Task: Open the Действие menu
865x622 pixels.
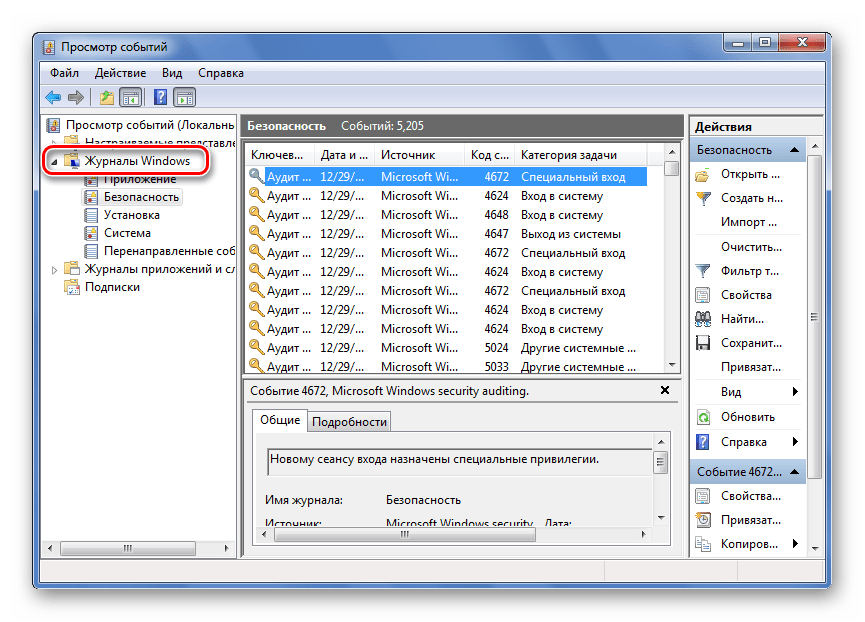Action: 120,73
